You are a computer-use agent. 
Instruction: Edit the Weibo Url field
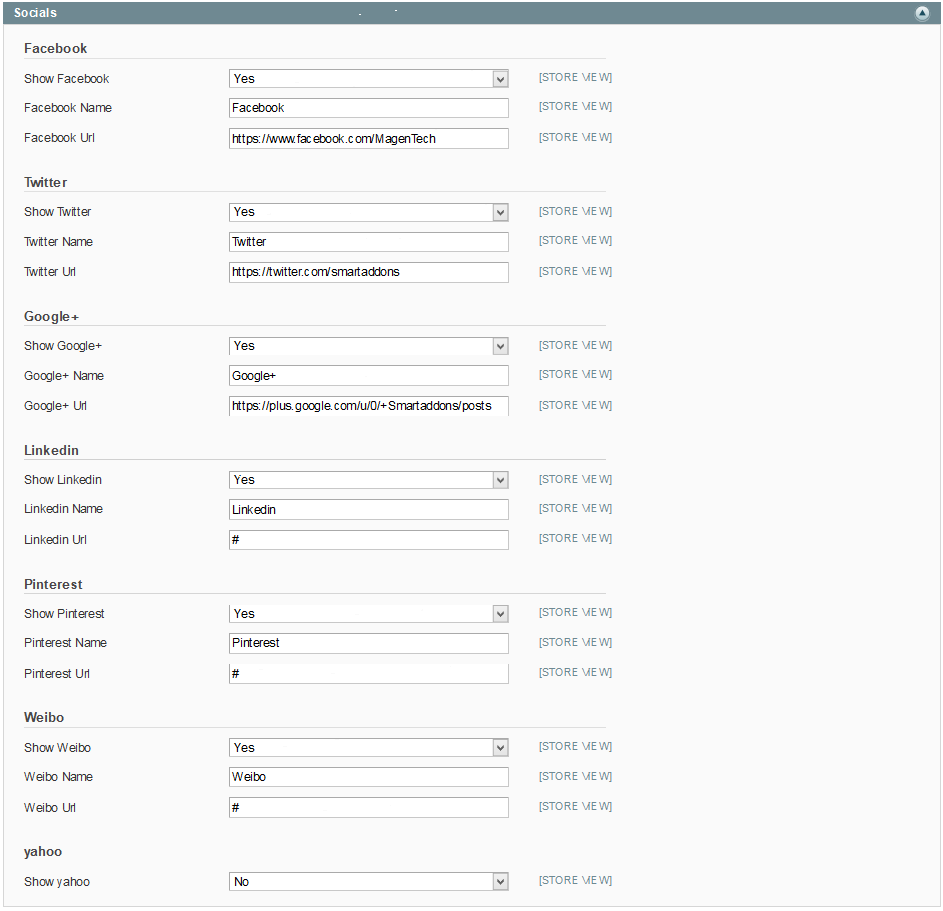pyautogui.click(x=369, y=808)
